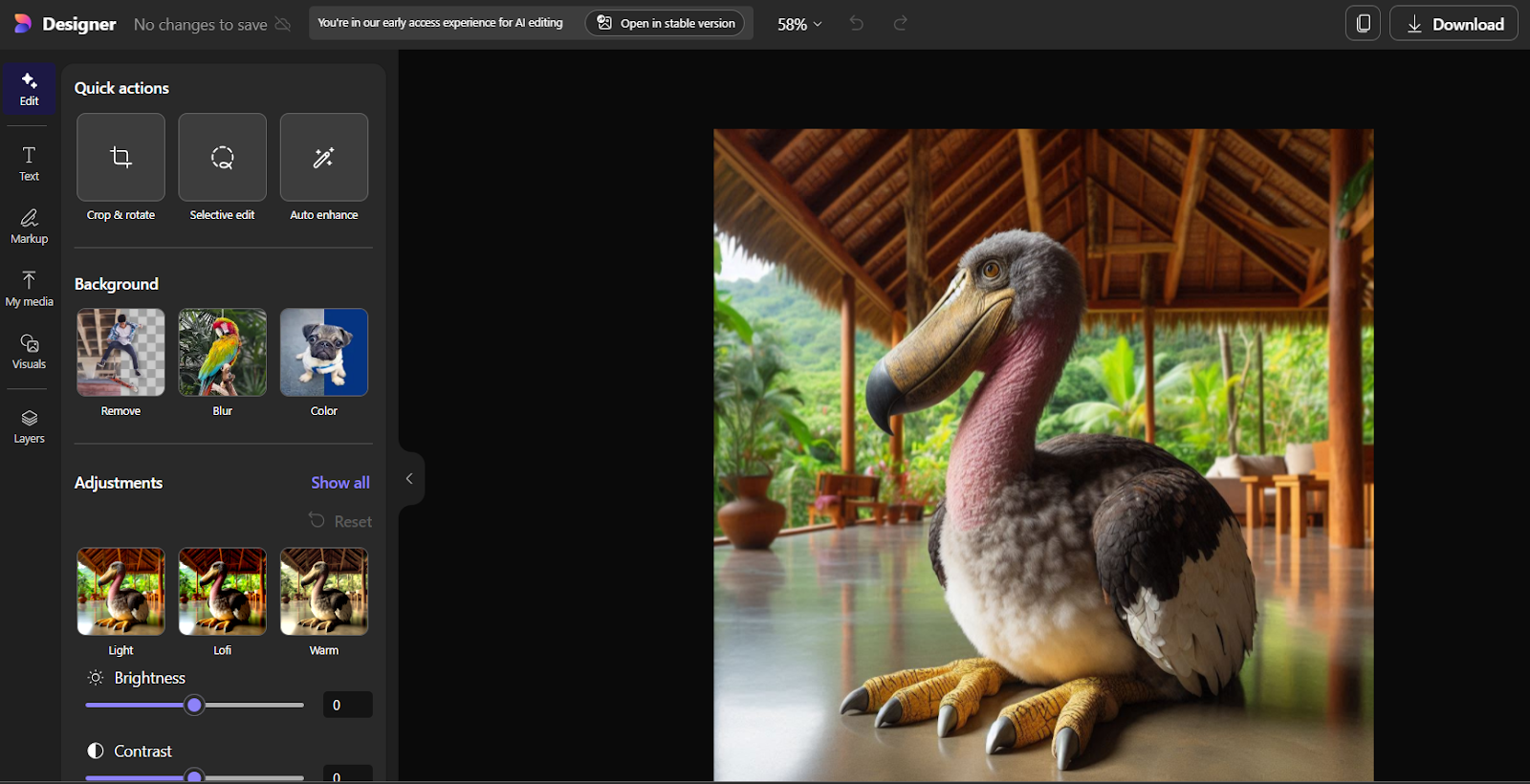Open My media in sidebar
This screenshot has width=1530, height=784.
(x=29, y=289)
